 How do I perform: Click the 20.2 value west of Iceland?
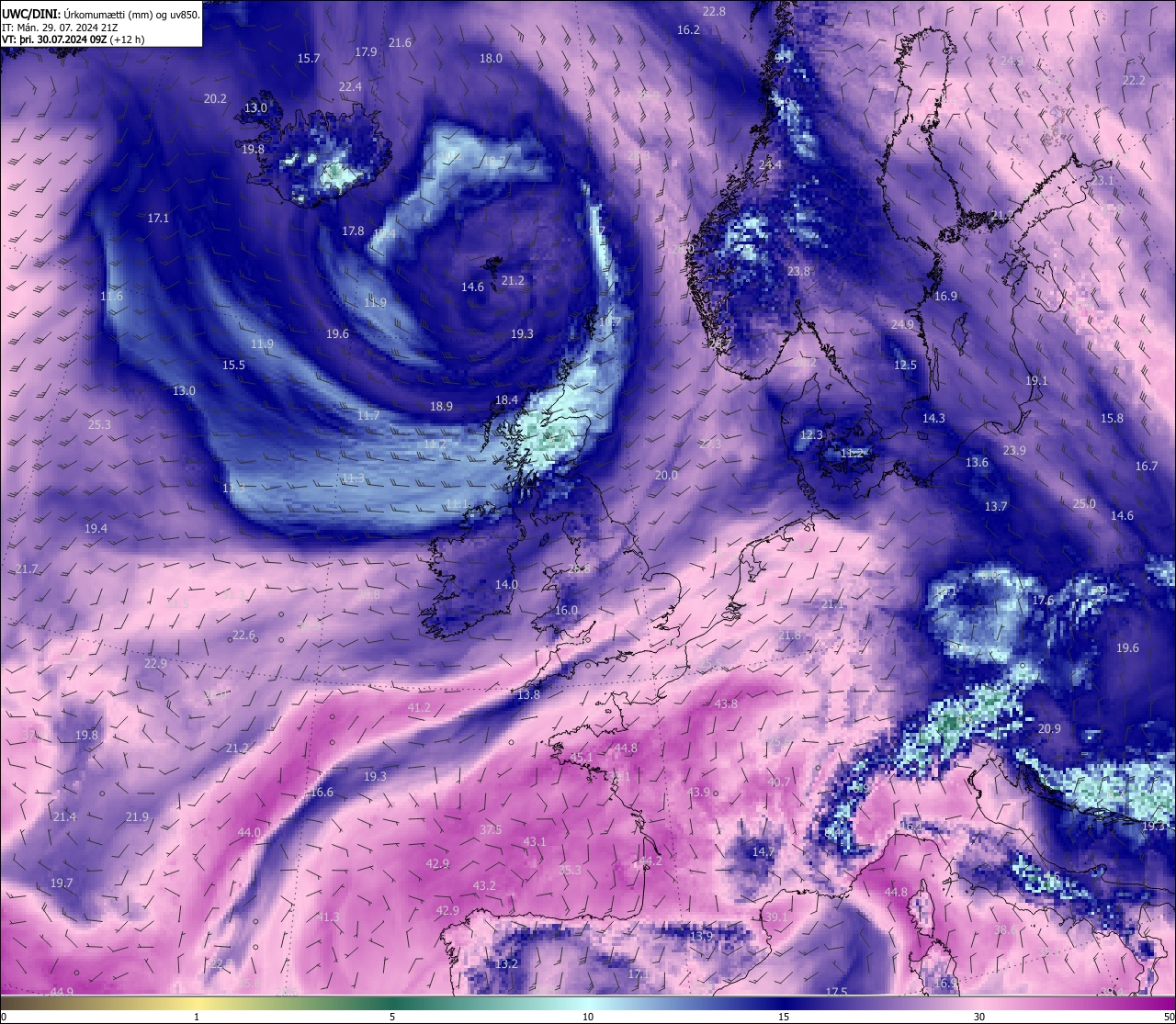215,99
